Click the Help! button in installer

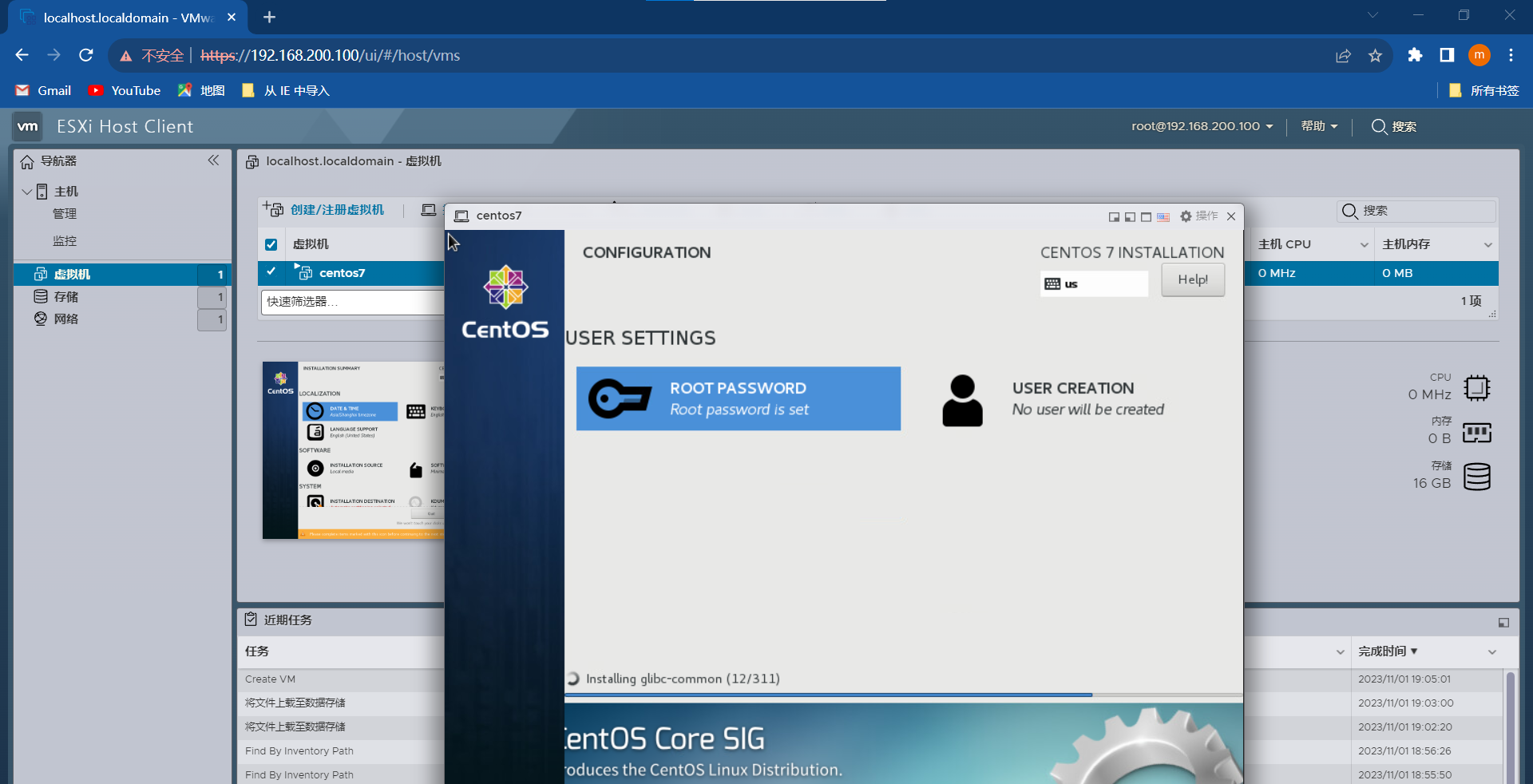point(1193,280)
